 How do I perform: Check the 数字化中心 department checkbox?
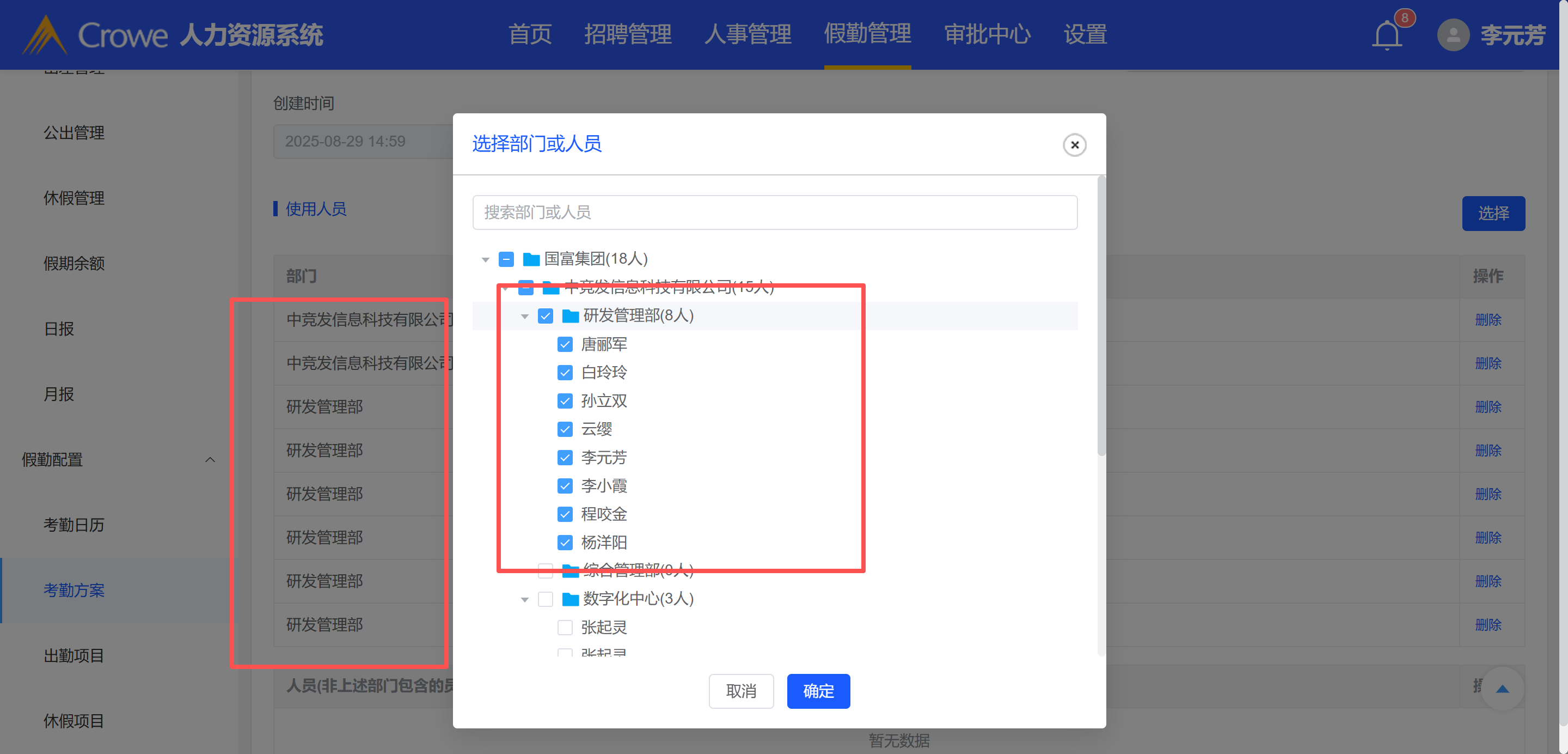coord(546,599)
